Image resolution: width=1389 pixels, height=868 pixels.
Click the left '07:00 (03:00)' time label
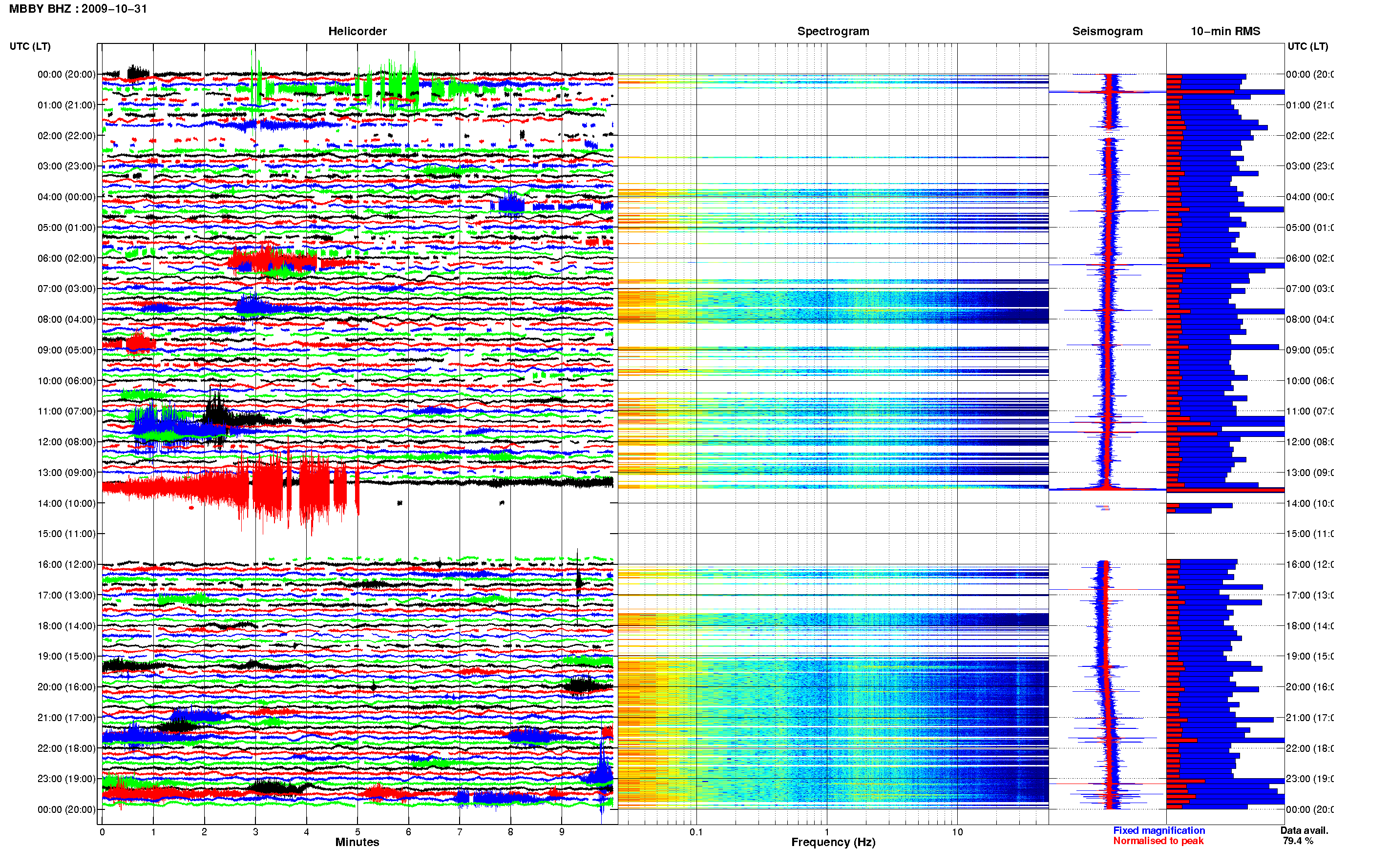(66, 288)
